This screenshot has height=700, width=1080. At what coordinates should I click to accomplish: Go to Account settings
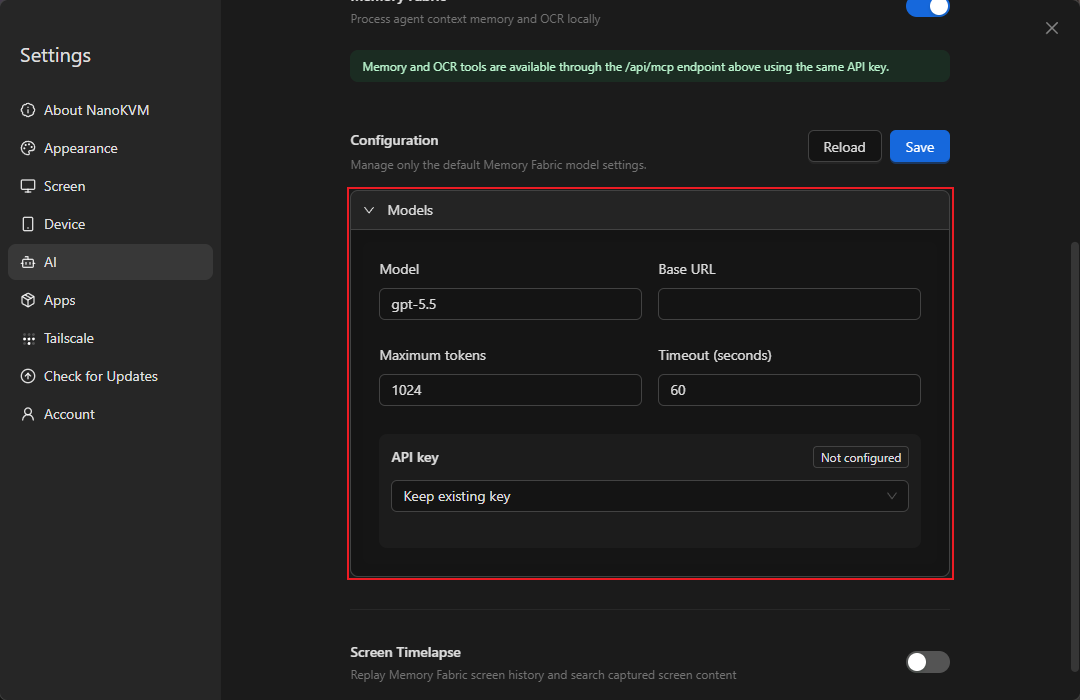[110, 414]
